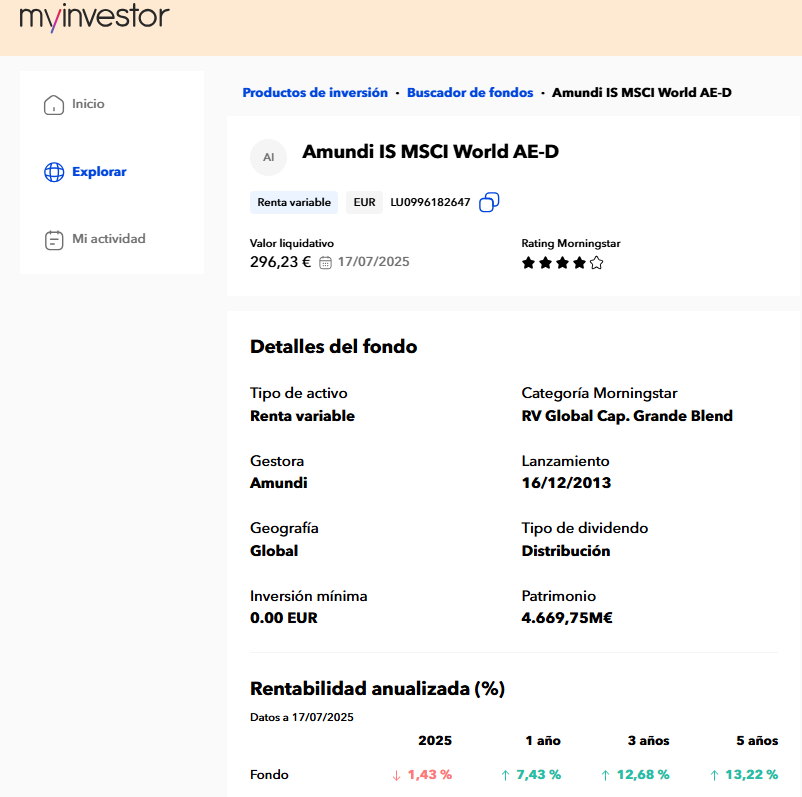Click the category RV Global Cap. Grande Blend
Image resolution: width=802 pixels, height=797 pixels.
627,416
